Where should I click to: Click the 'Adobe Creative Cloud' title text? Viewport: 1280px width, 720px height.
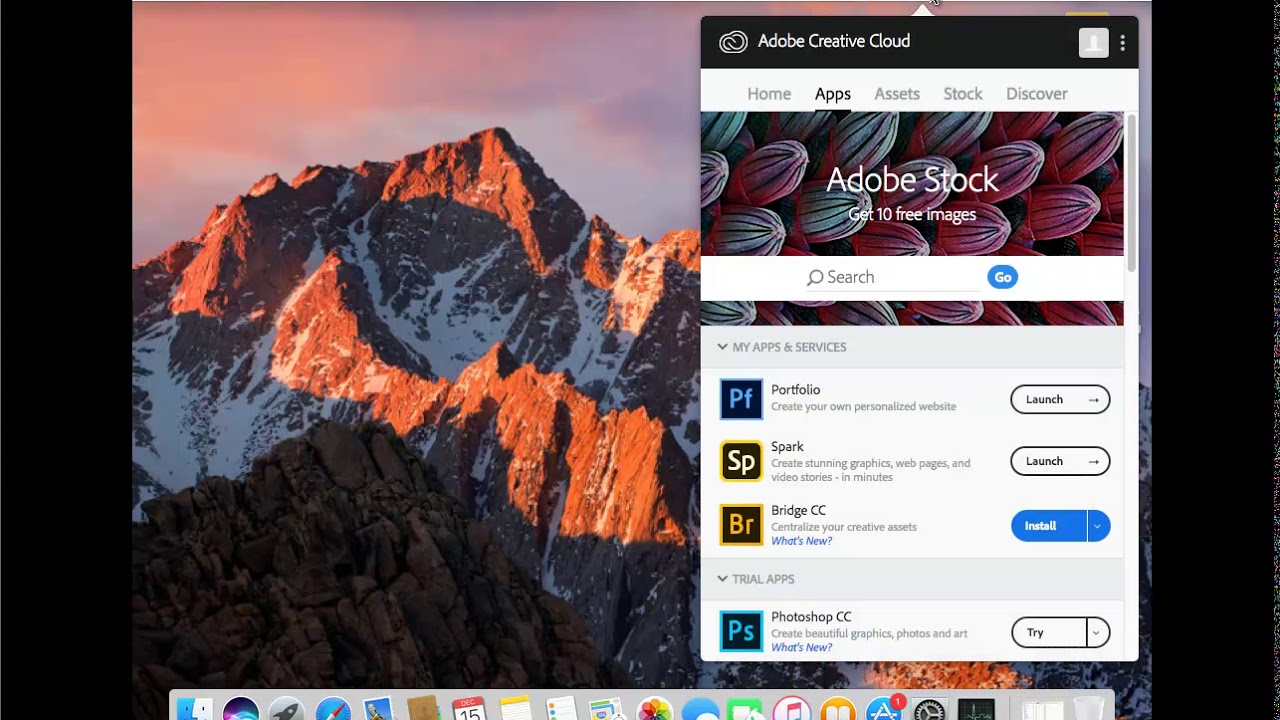(x=834, y=41)
